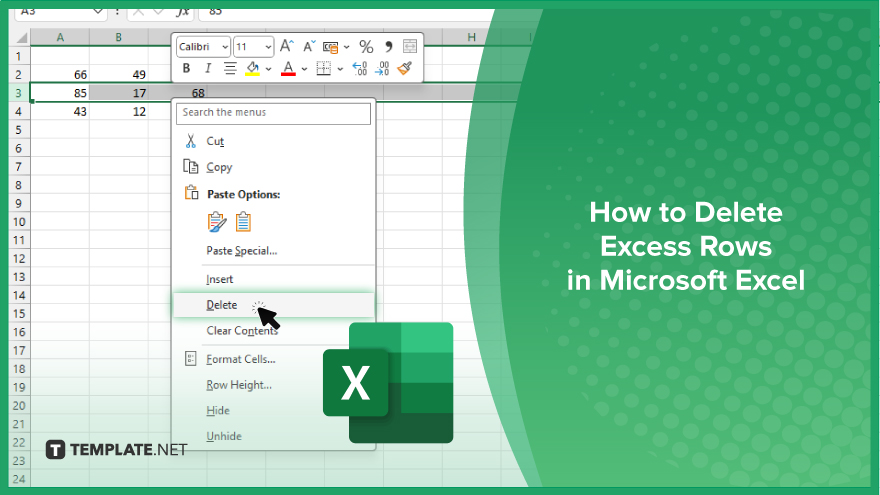The width and height of the screenshot is (880, 495).
Task: Click the Bold button in mini toolbar
Action: [186, 68]
